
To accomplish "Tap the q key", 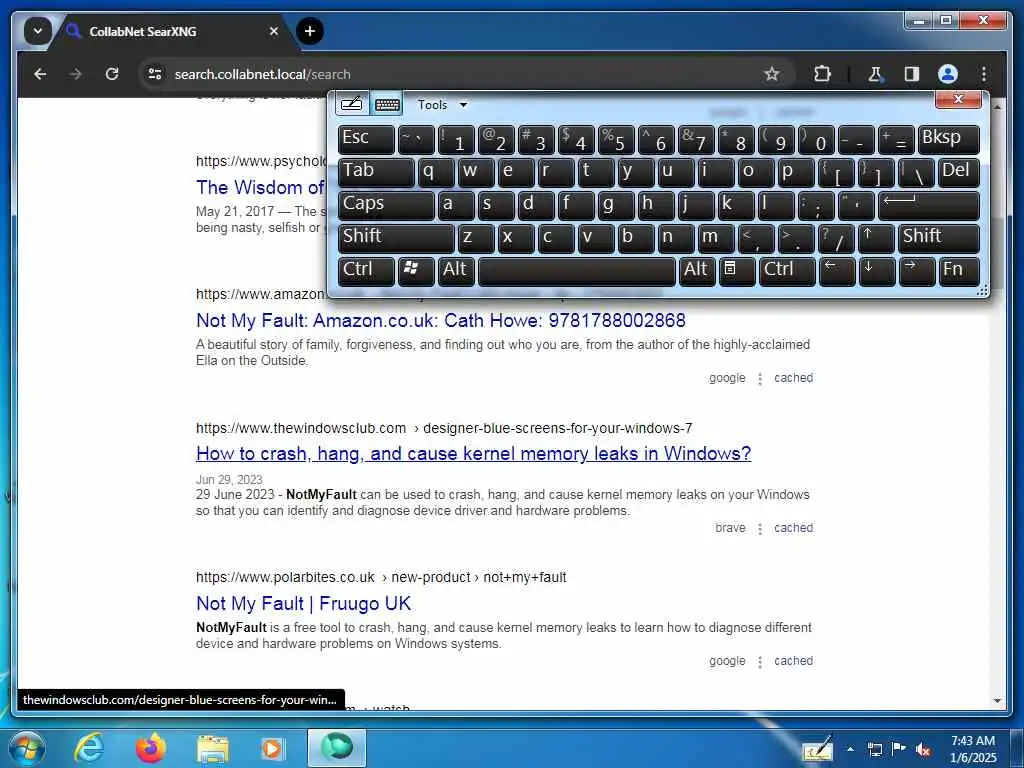I will click(x=436, y=172).
